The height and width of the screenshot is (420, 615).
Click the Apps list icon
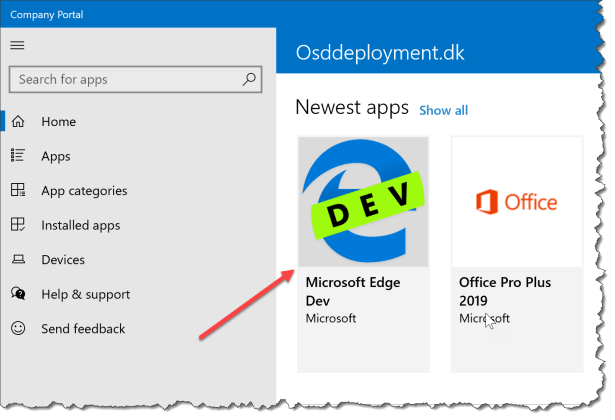pyautogui.click(x=18, y=156)
